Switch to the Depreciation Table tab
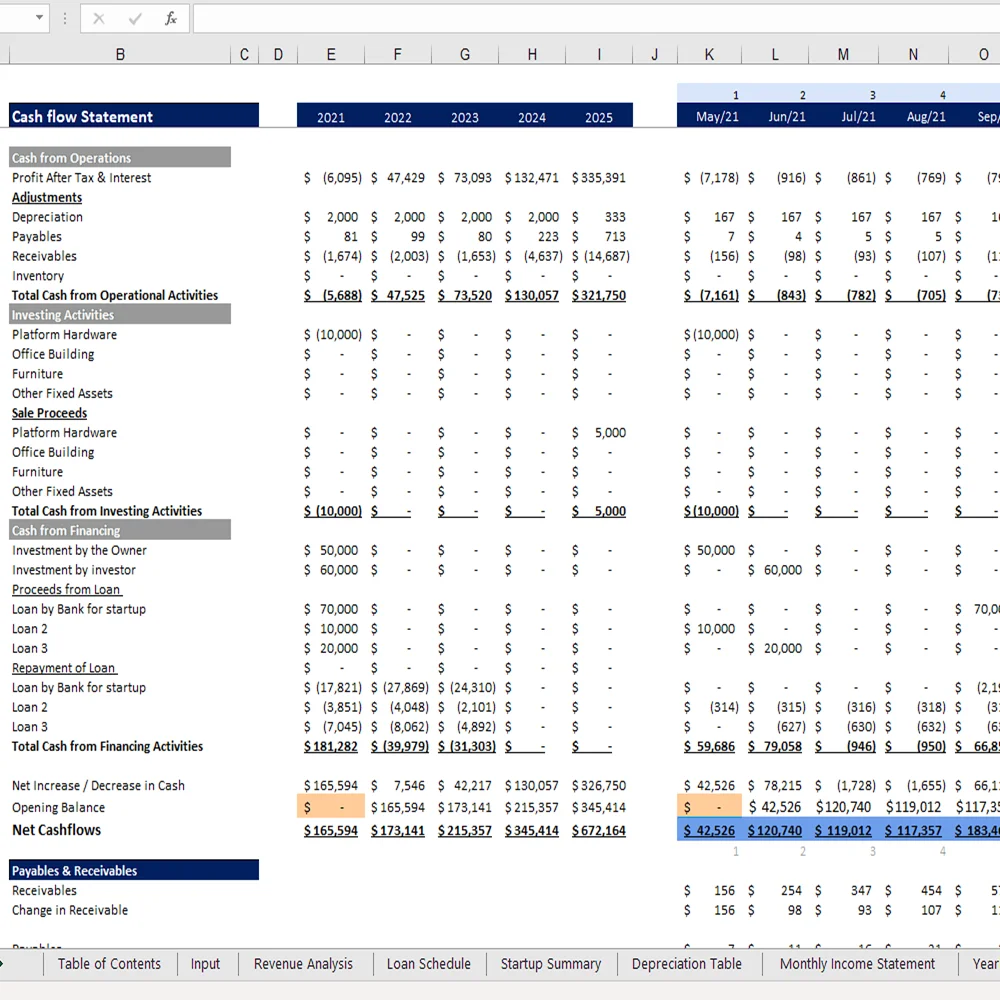1000x1000 pixels. coord(687,964)
